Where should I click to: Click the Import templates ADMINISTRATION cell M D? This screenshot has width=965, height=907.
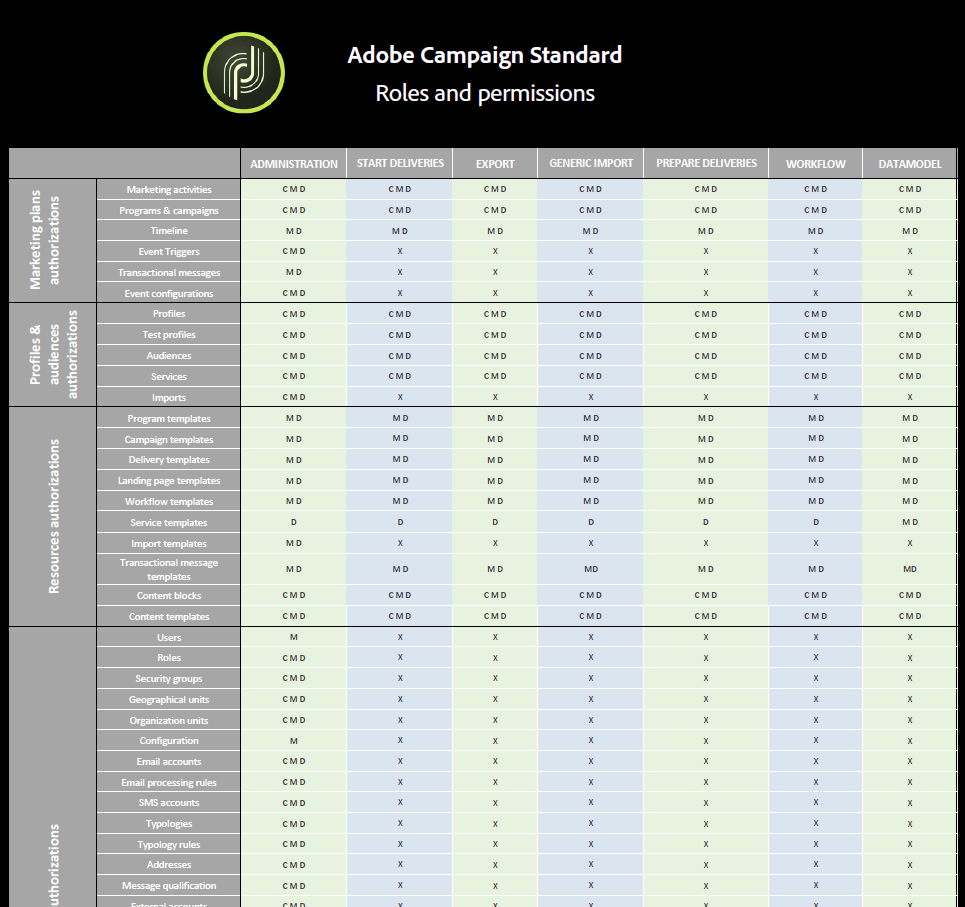pos(294,543)
